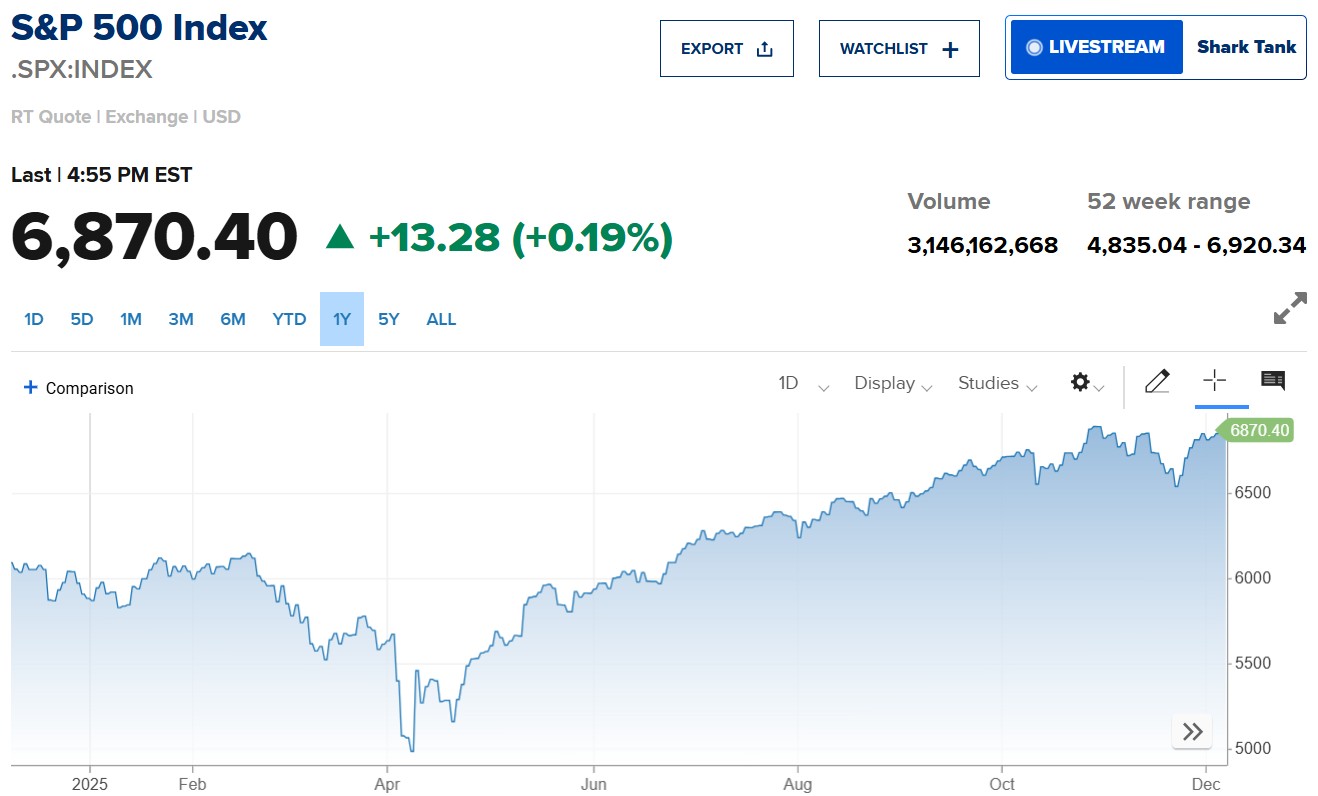Switch to the 5Y tab

388,319
